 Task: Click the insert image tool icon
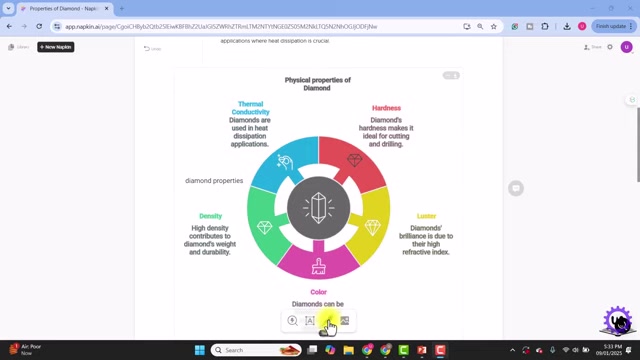click(344, 321)
